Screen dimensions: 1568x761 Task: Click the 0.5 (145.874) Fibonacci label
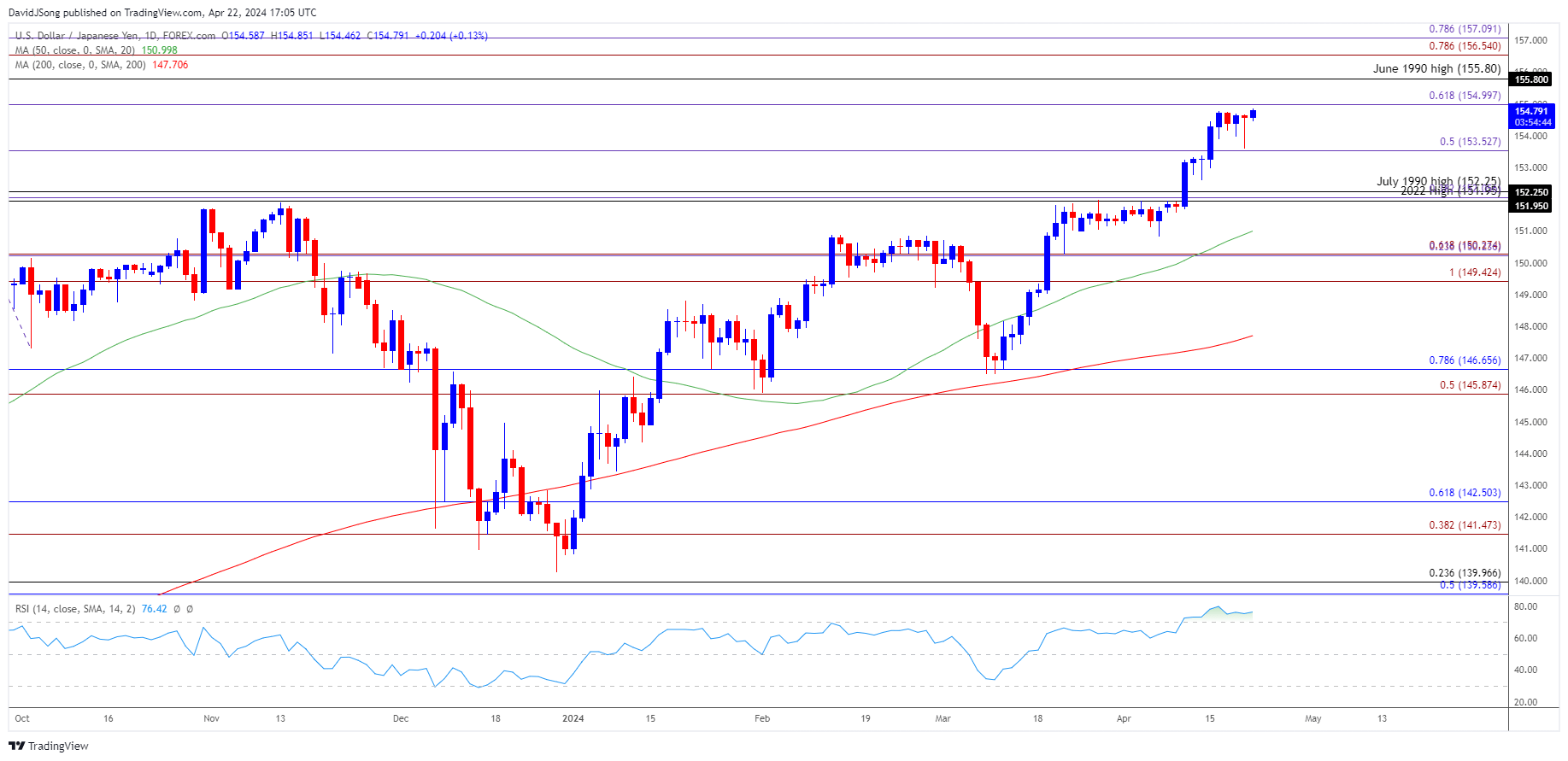pos(1470,385)
